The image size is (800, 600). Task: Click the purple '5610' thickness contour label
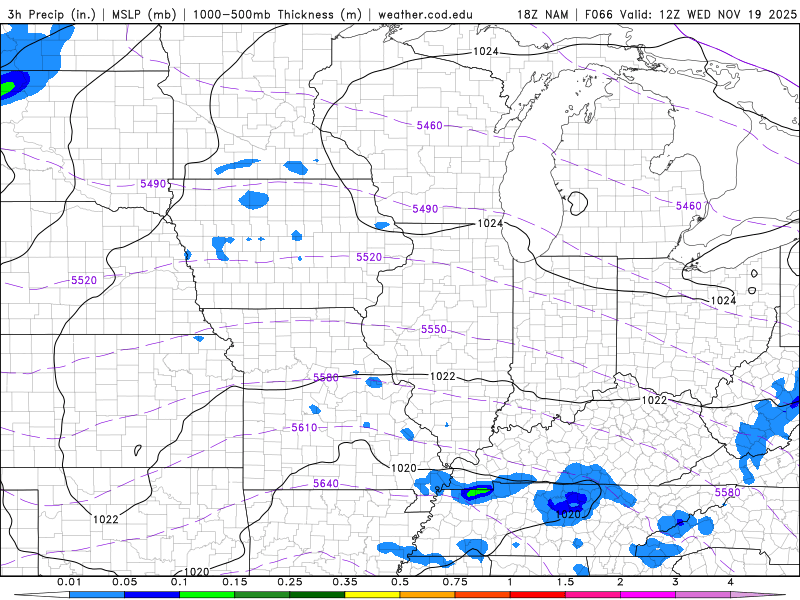tap(304, 428)
